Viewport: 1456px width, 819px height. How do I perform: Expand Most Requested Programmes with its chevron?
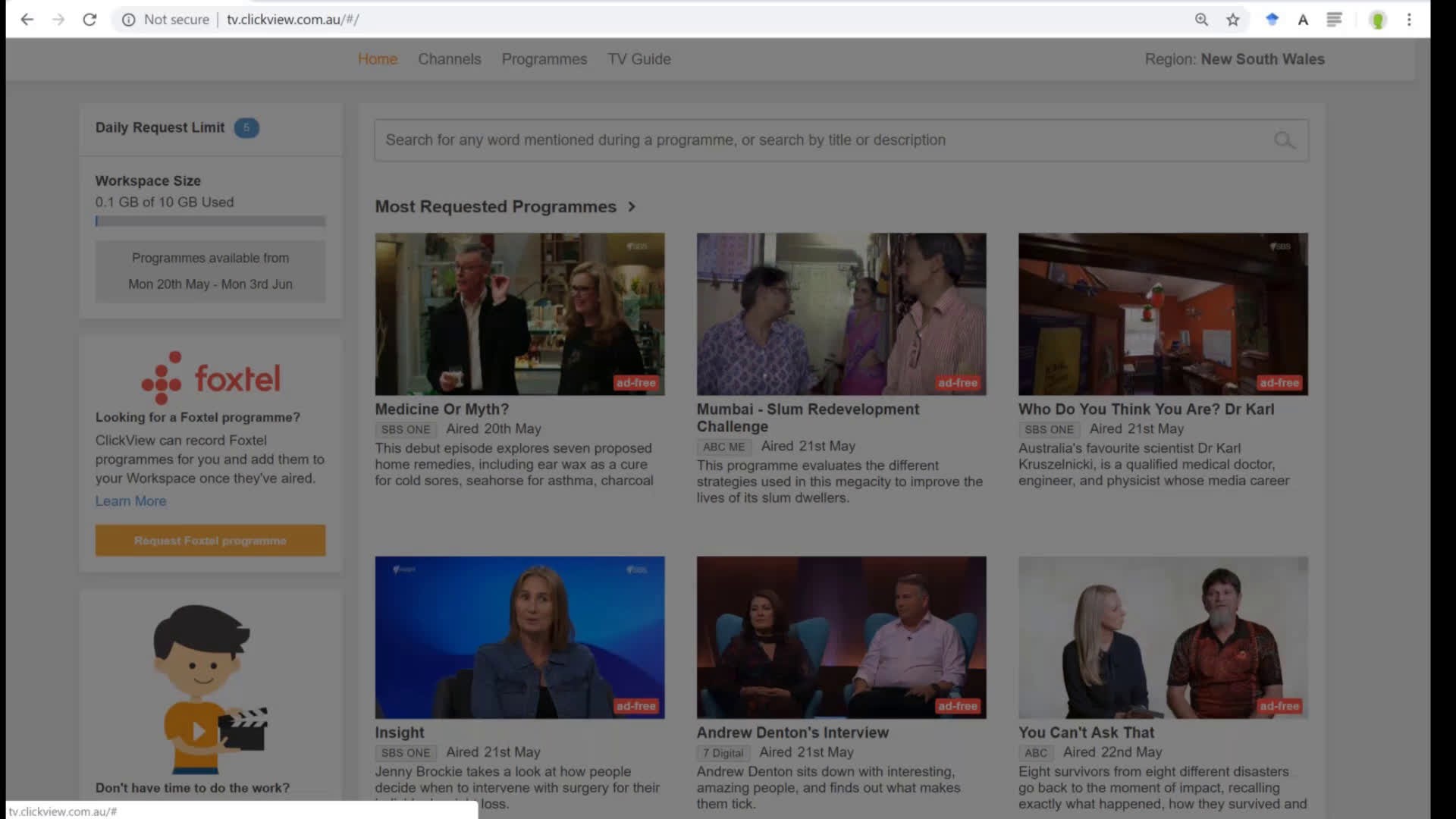tap(632, 206)
